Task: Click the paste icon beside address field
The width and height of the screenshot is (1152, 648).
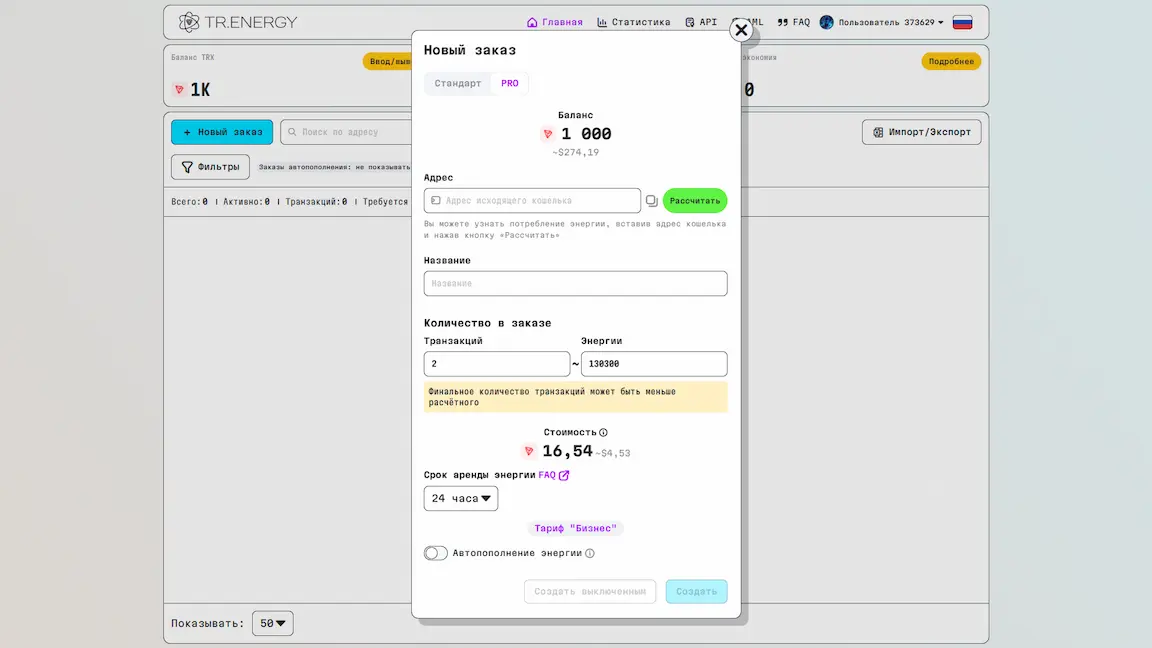Action: click(x=651, y=201)
